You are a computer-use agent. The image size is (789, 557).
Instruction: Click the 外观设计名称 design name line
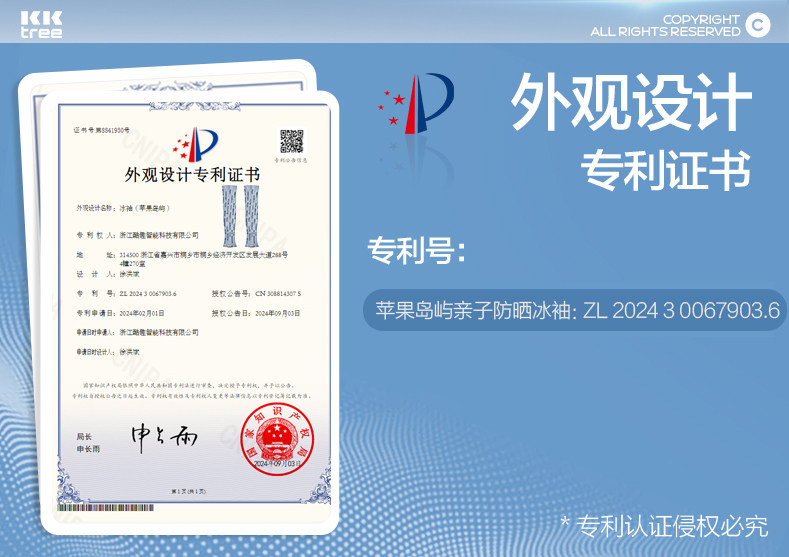pos(124,208)
